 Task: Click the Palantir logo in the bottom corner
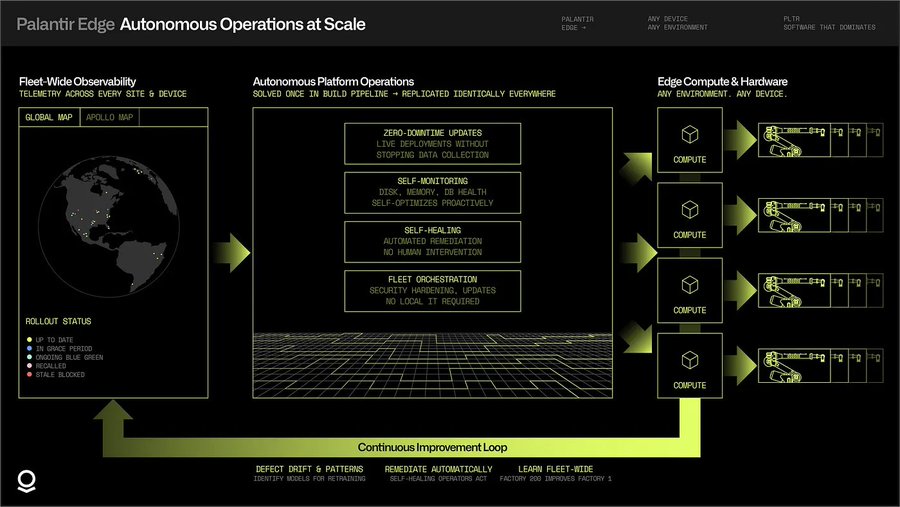click(x=26, y=481)
